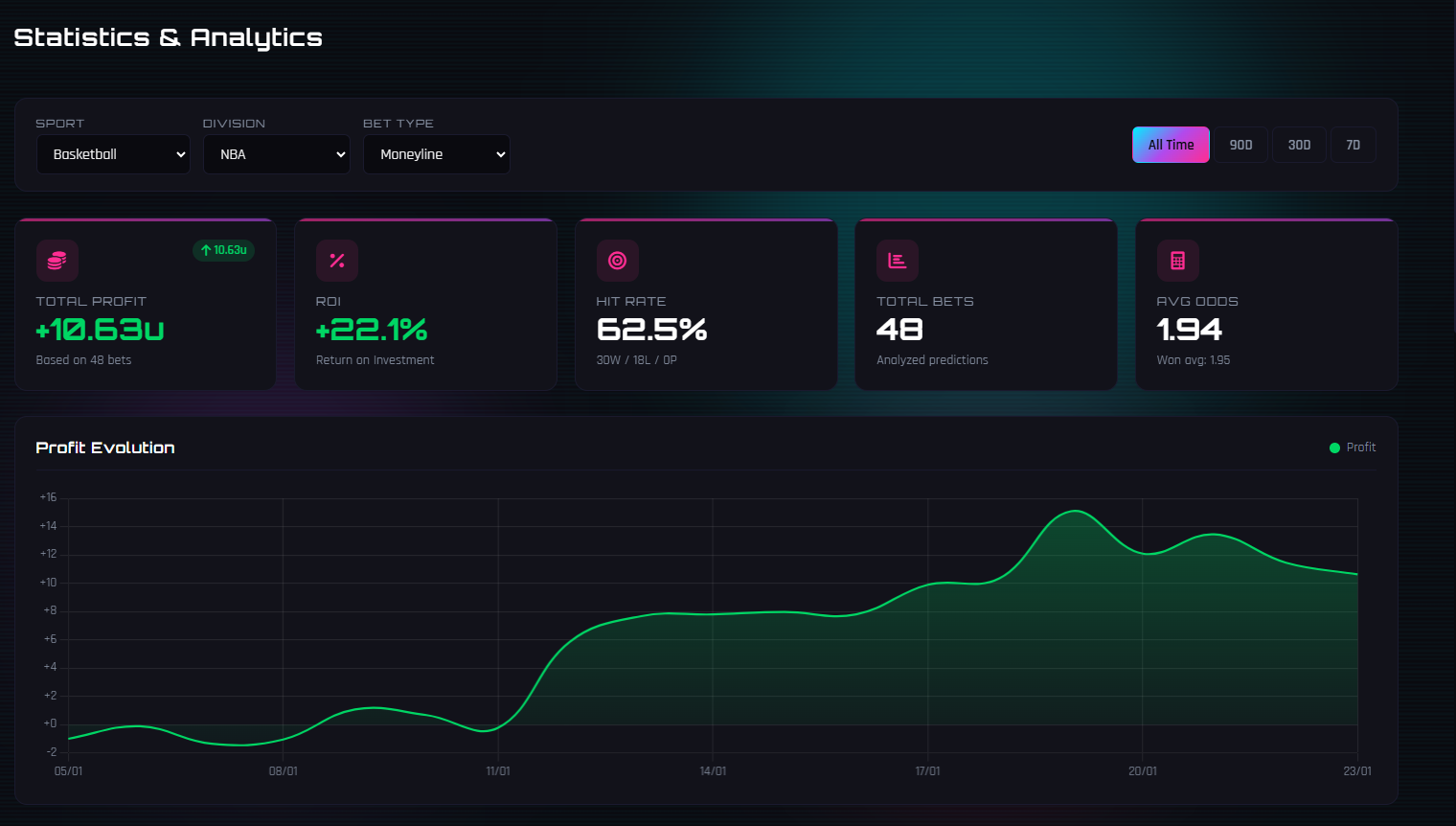Click the bar chart icon on Total Bets card

click(898, 260)
